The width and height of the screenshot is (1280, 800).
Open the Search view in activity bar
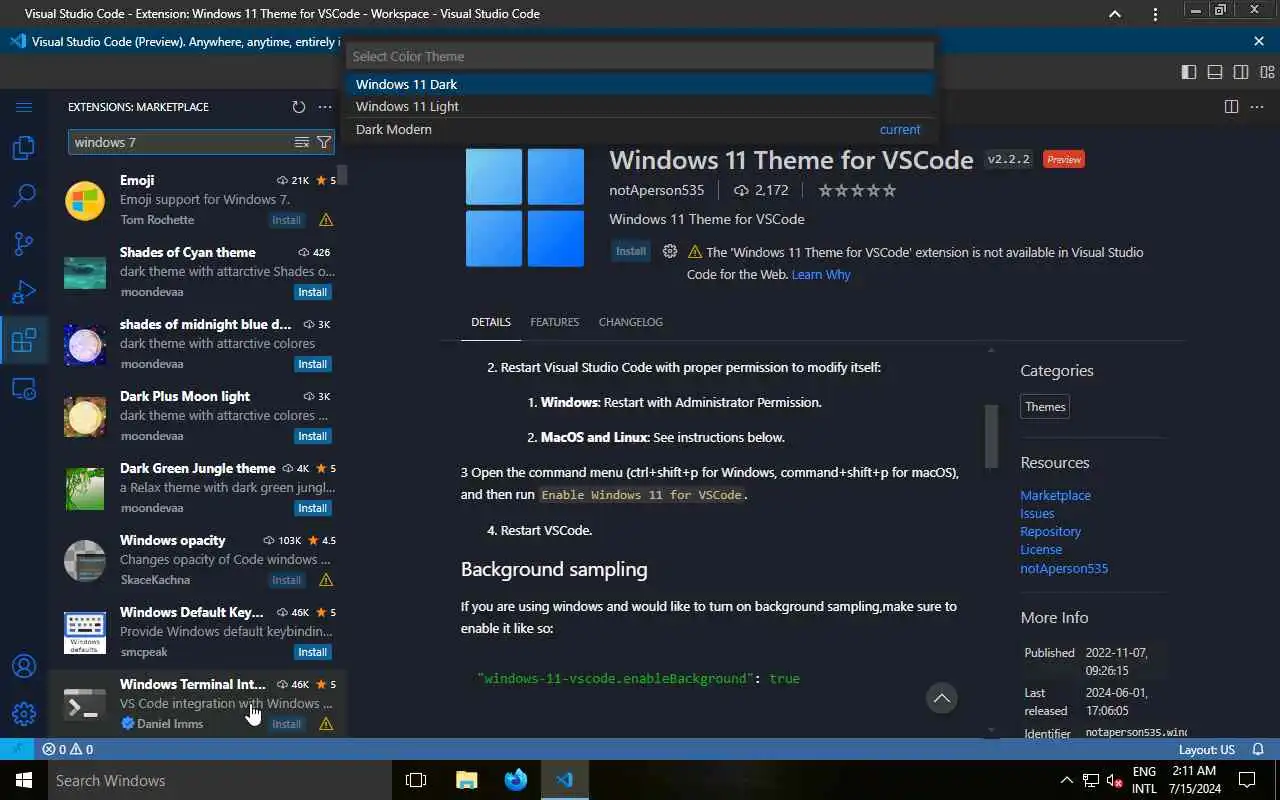(x=24, y=195)
